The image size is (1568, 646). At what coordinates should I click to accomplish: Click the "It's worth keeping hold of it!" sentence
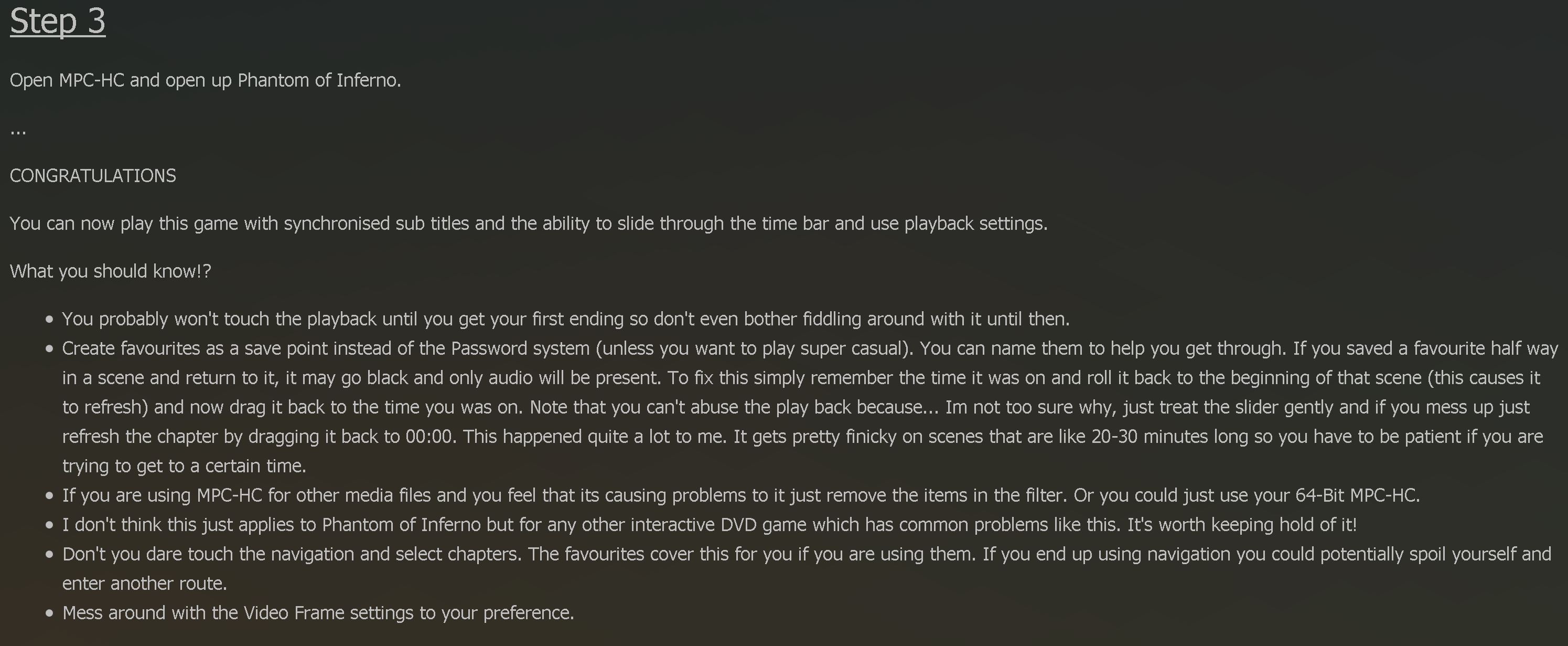coord(1242,525)
